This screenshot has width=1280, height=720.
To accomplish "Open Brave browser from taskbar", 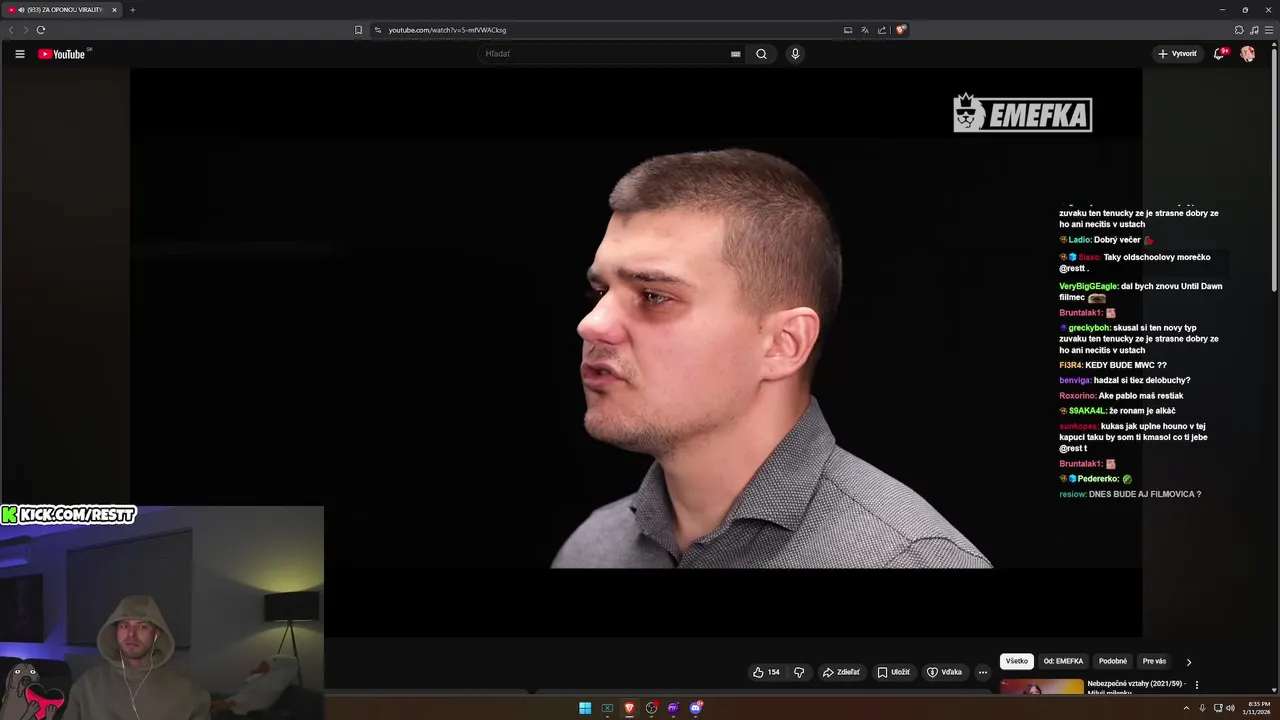I will point(629,708).
